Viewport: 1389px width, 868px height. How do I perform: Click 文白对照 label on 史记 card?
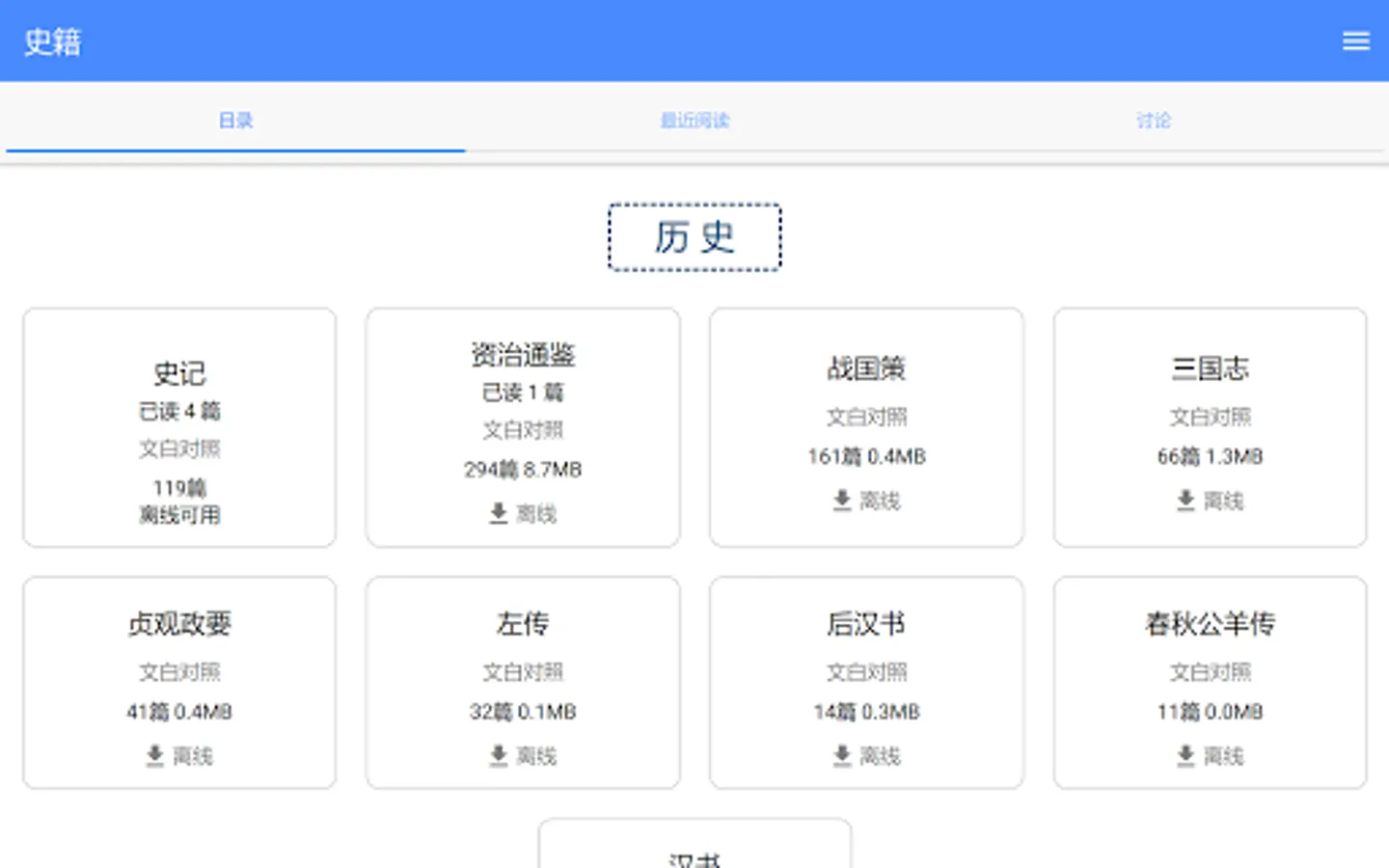[x=179, y=448]
